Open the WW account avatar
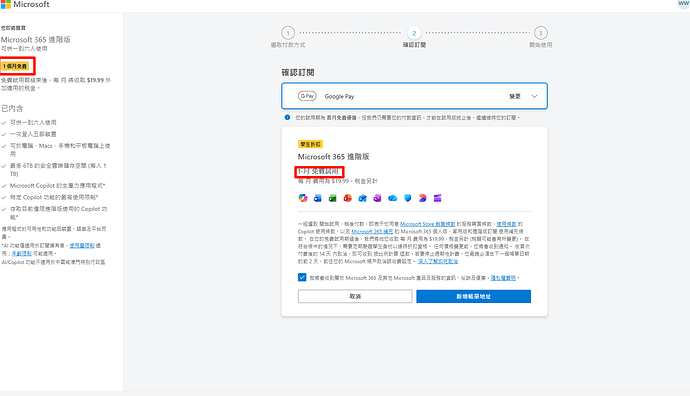Image resolution: width=690 pixels, height=396 pixels. click(x=683, y=4)
